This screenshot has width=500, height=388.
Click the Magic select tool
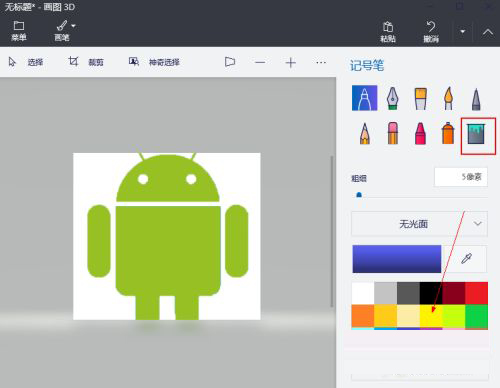(x=154, y=62)
